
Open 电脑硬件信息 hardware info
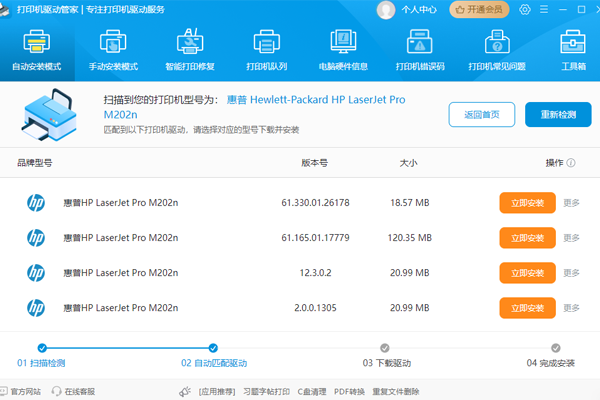pyautogui.click(x=343, y=51)
